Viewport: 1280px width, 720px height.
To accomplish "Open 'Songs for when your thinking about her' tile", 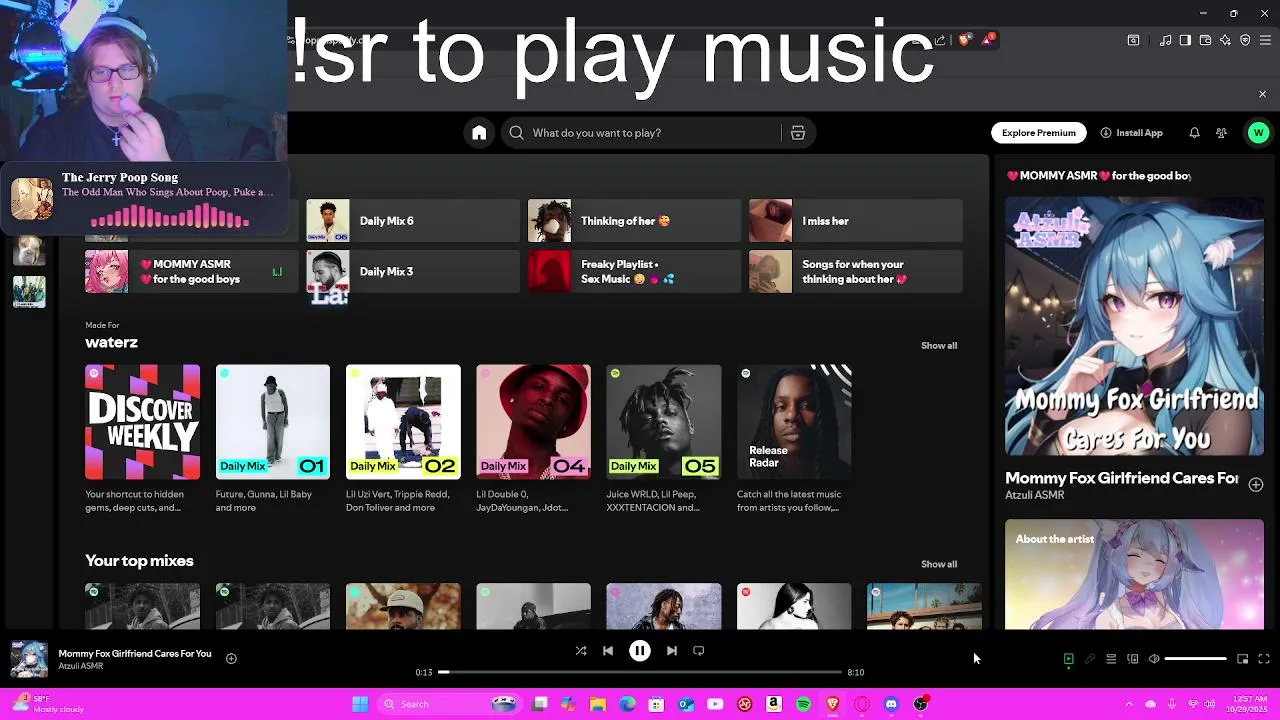I will tap(856, 272).
